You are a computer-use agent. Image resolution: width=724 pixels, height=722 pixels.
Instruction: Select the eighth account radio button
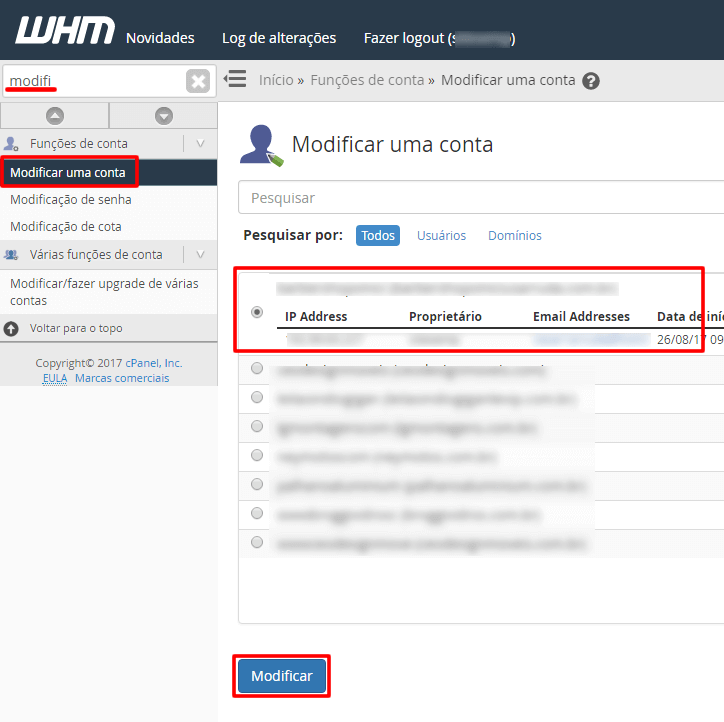tap(257, 542)
